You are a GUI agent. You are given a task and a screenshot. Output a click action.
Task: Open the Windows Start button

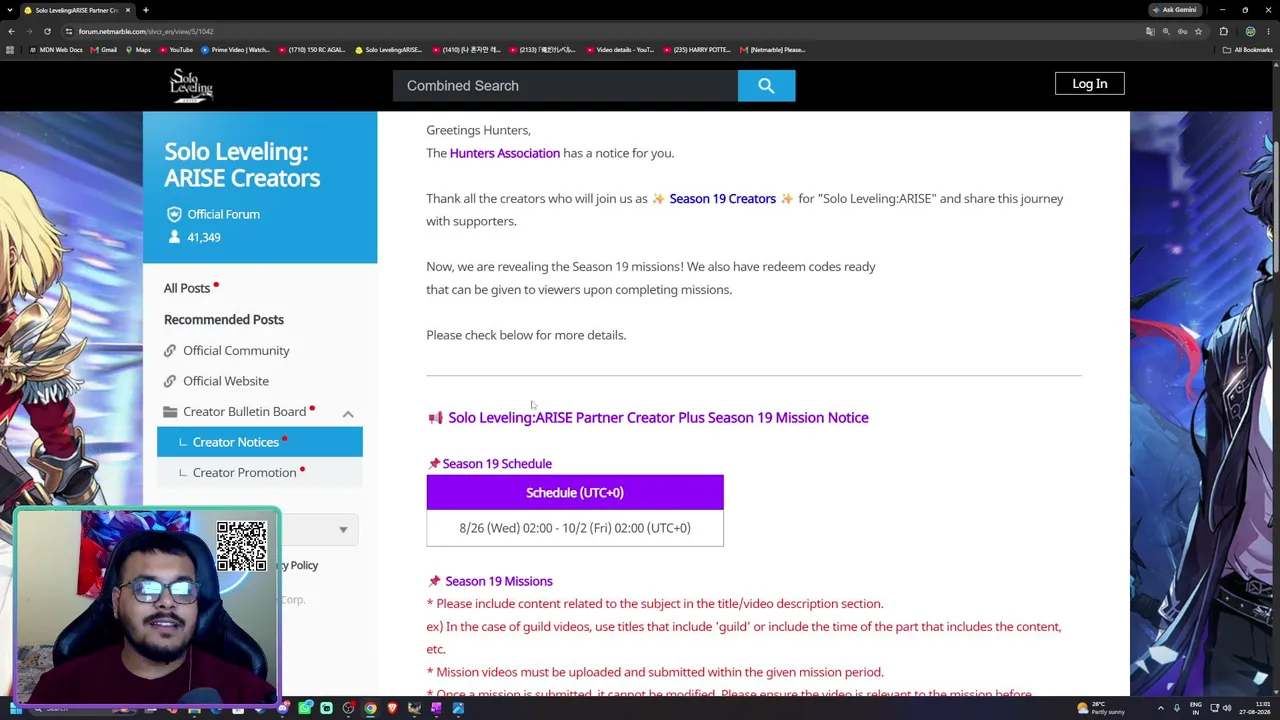[x=15, y=709]
